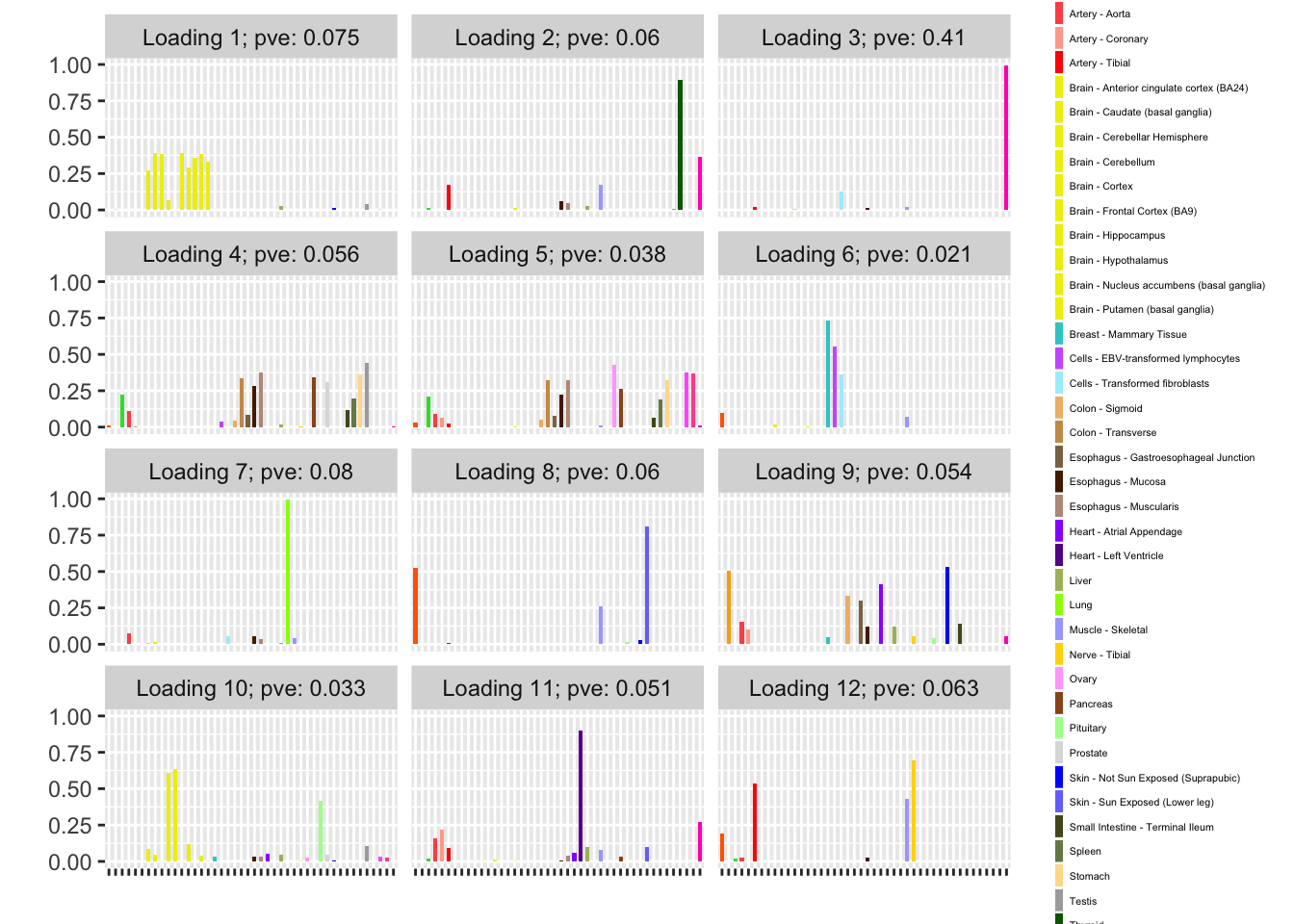Image resolution: width=1294 pixels, height=924 pixels.
Task: Select the Breast - Mammary Tissue legend swatch
Action: coord(1059,334)
